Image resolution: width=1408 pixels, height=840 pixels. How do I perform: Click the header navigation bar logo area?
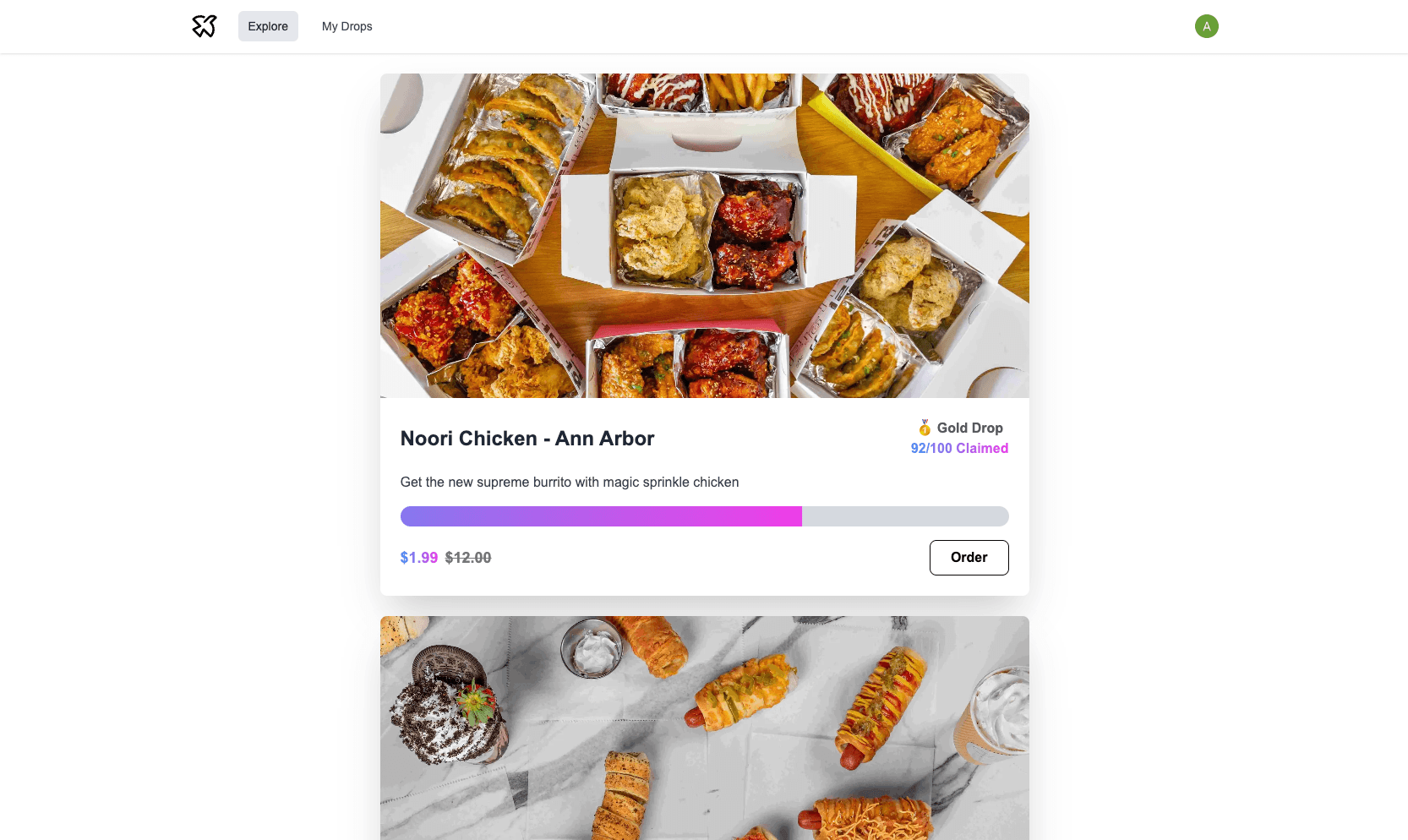point(204,26)
